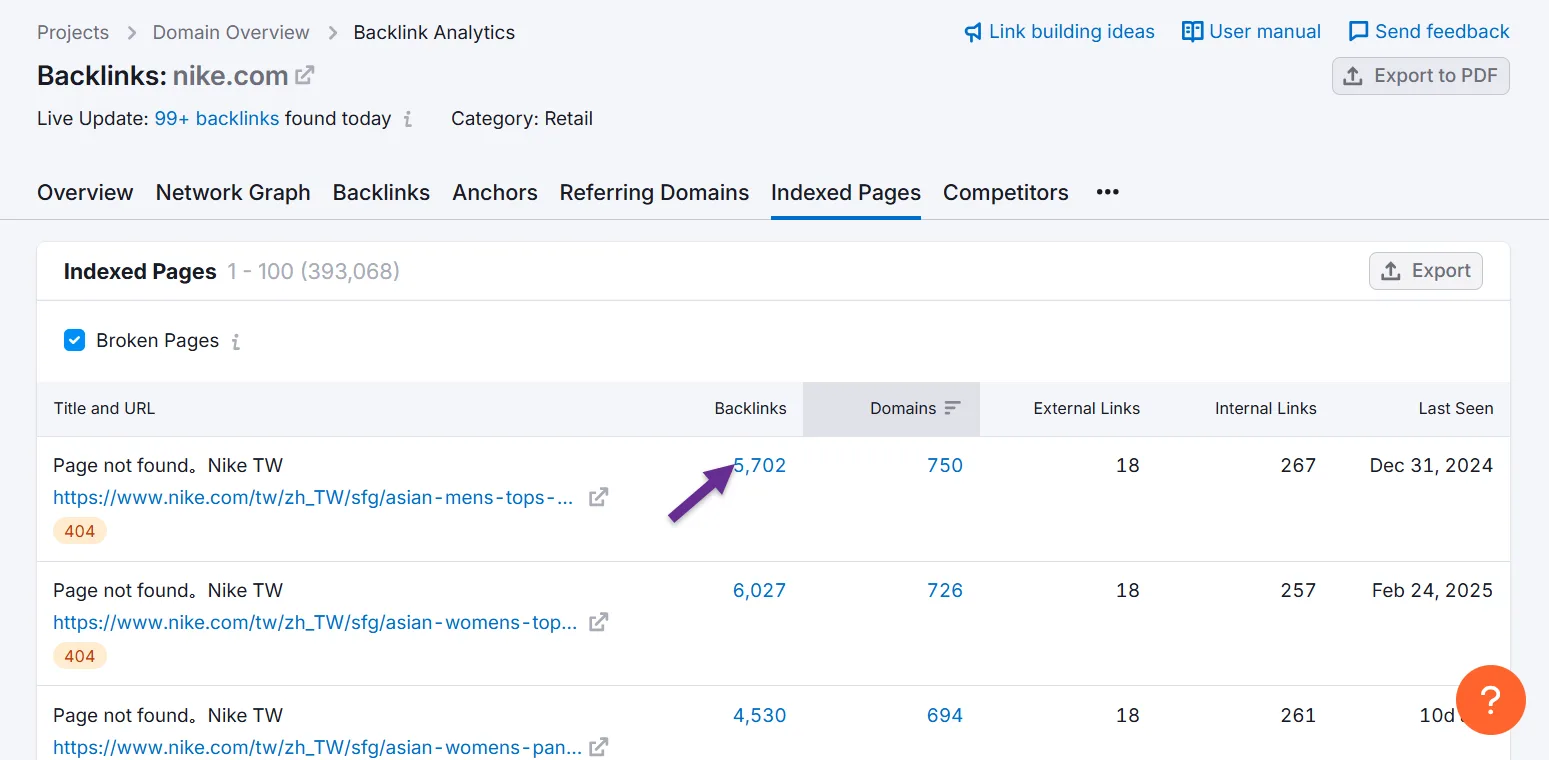Viewport: 1549px width, 760px height.
Task: Click the Export to PDF button
Action: coord(1420,76)
